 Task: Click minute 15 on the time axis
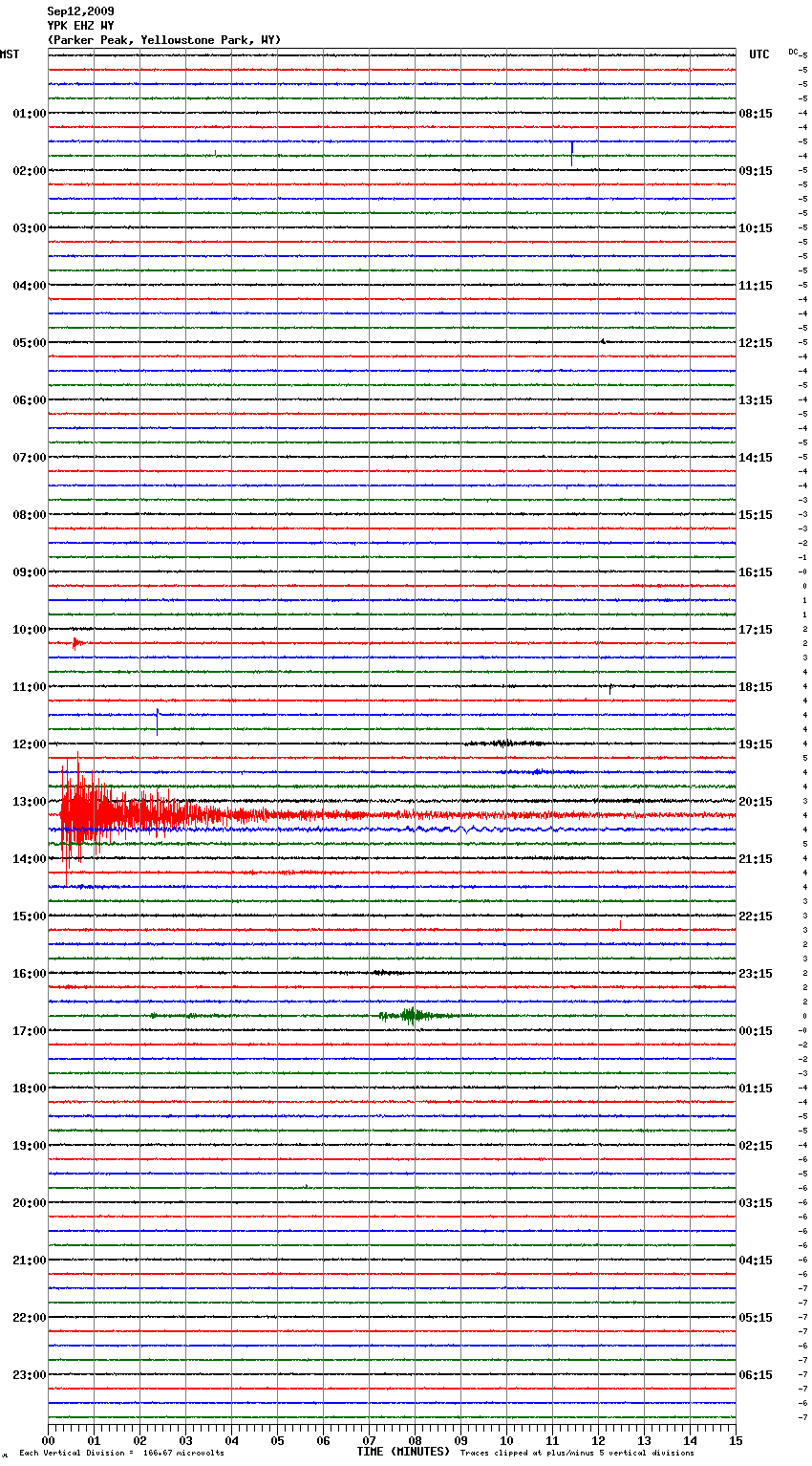pos(735,1440)
